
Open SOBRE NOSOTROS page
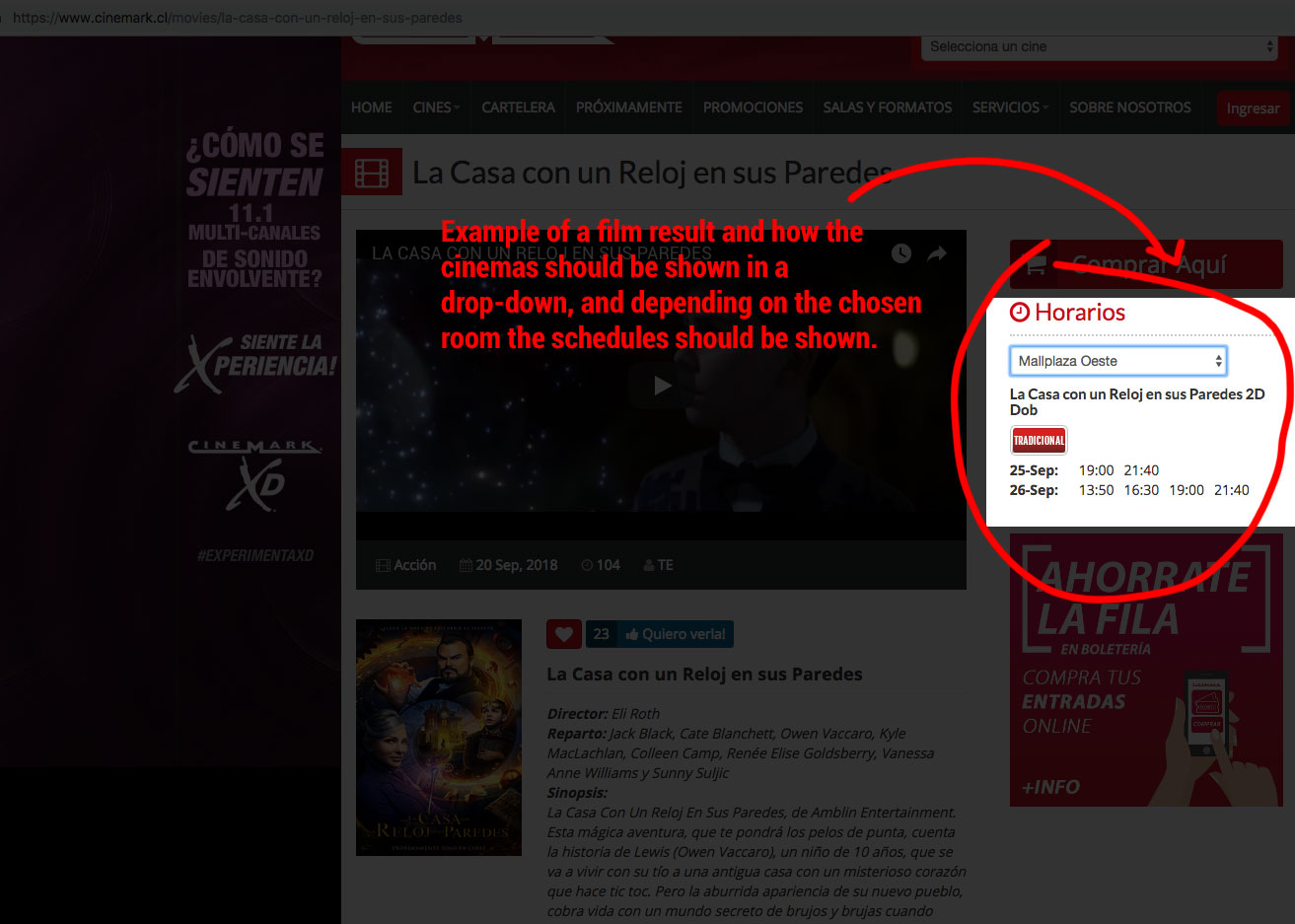[1130, 107]
